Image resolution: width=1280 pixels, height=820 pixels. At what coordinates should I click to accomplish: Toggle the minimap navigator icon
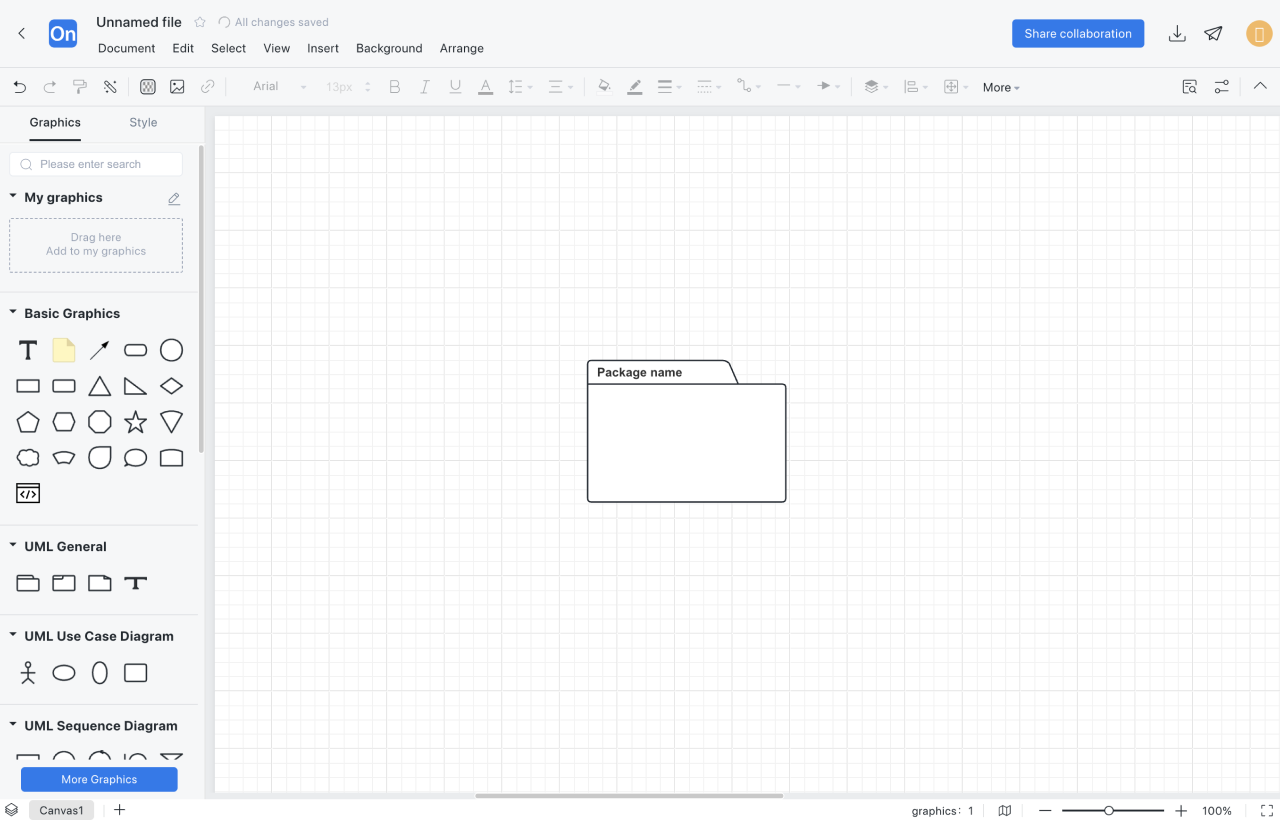1005,810
